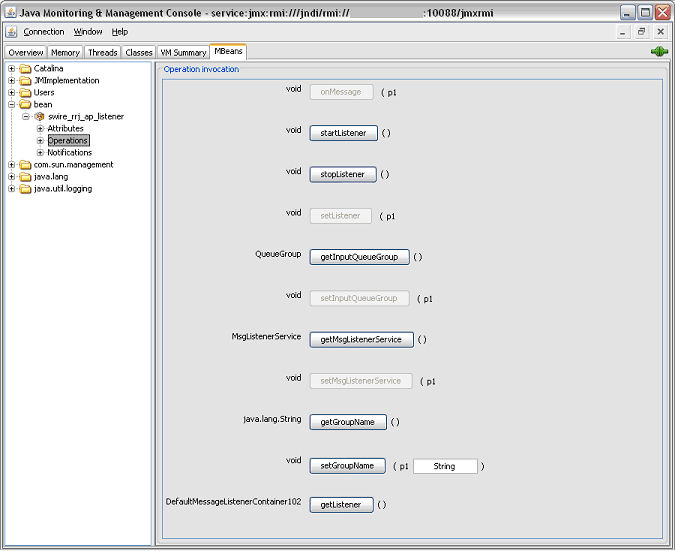This screenshot has height=551, width=675.
Task: Click the green connection status icon
Action: (x=659, y=52)
